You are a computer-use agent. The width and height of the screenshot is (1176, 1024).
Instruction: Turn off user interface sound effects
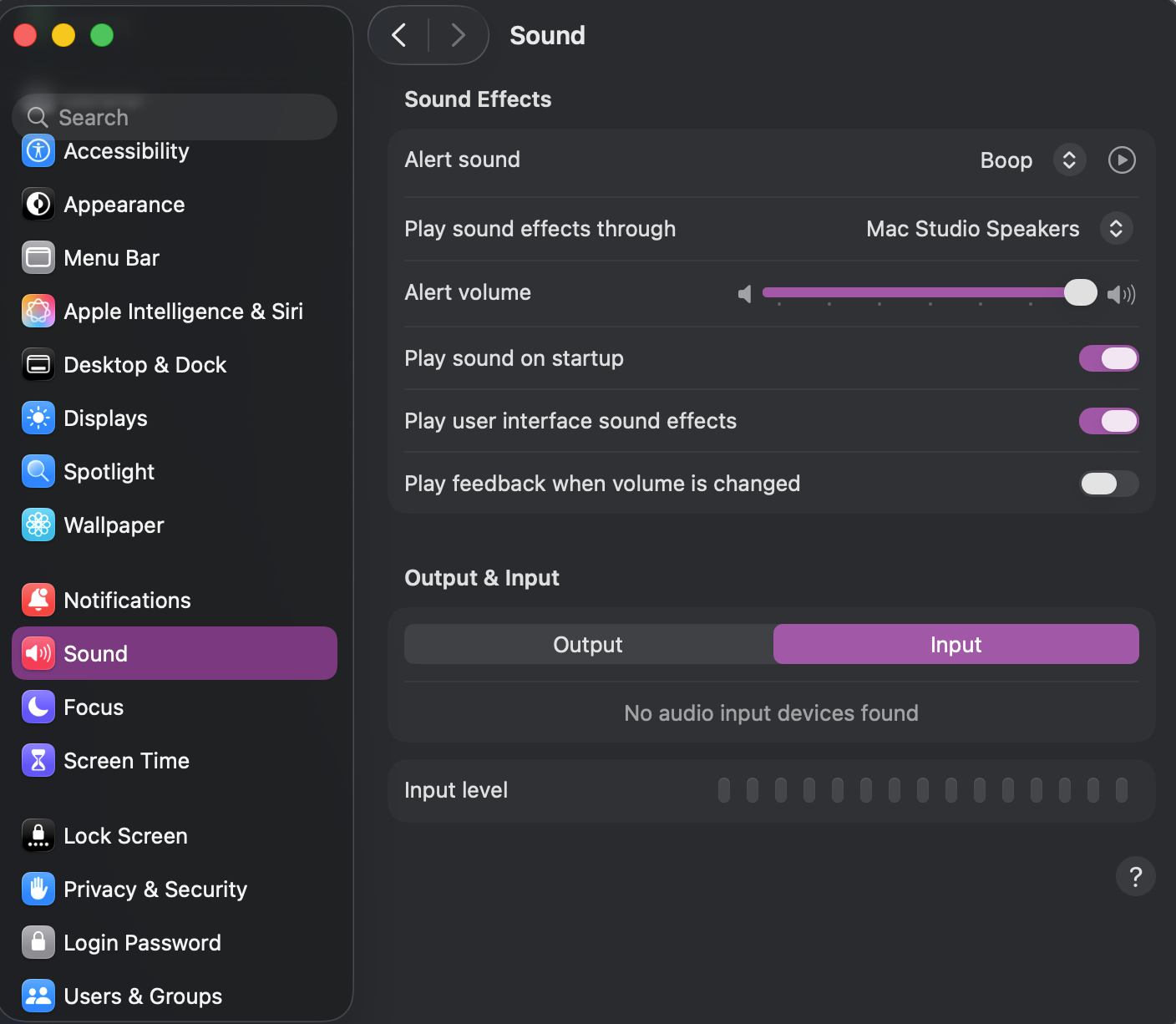click(x=1108, y=421)
